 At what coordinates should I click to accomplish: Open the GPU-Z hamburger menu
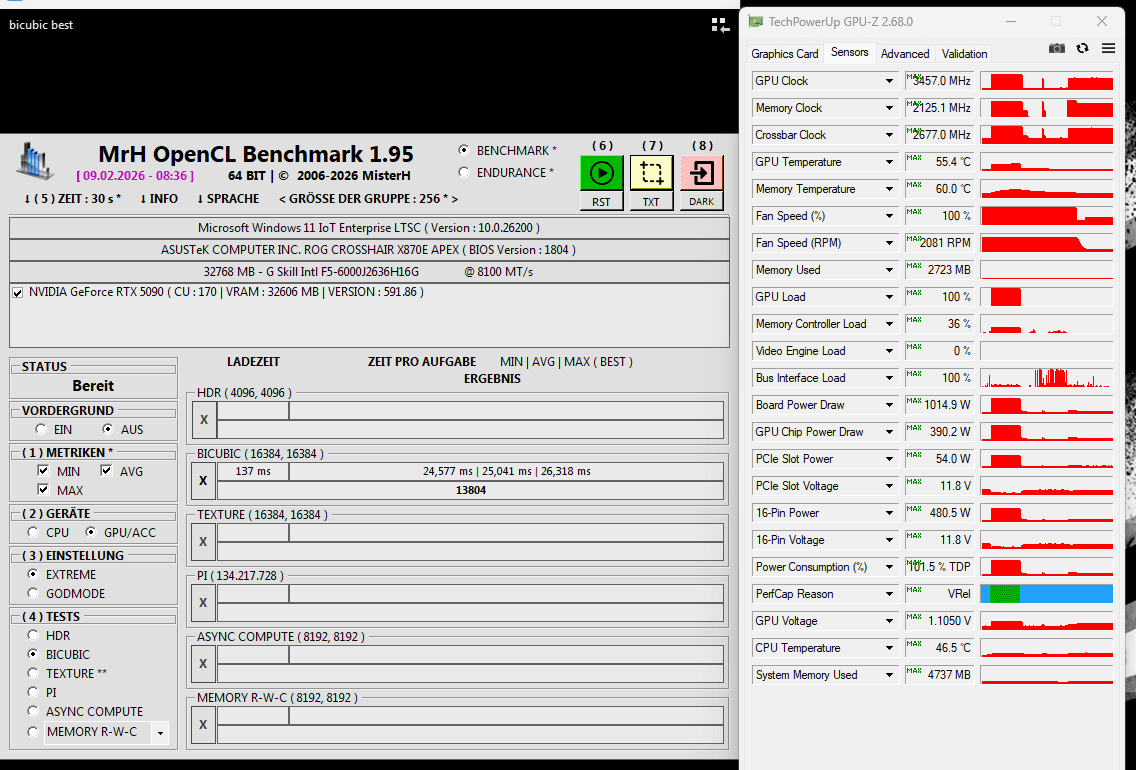(x=1108, y=49)
